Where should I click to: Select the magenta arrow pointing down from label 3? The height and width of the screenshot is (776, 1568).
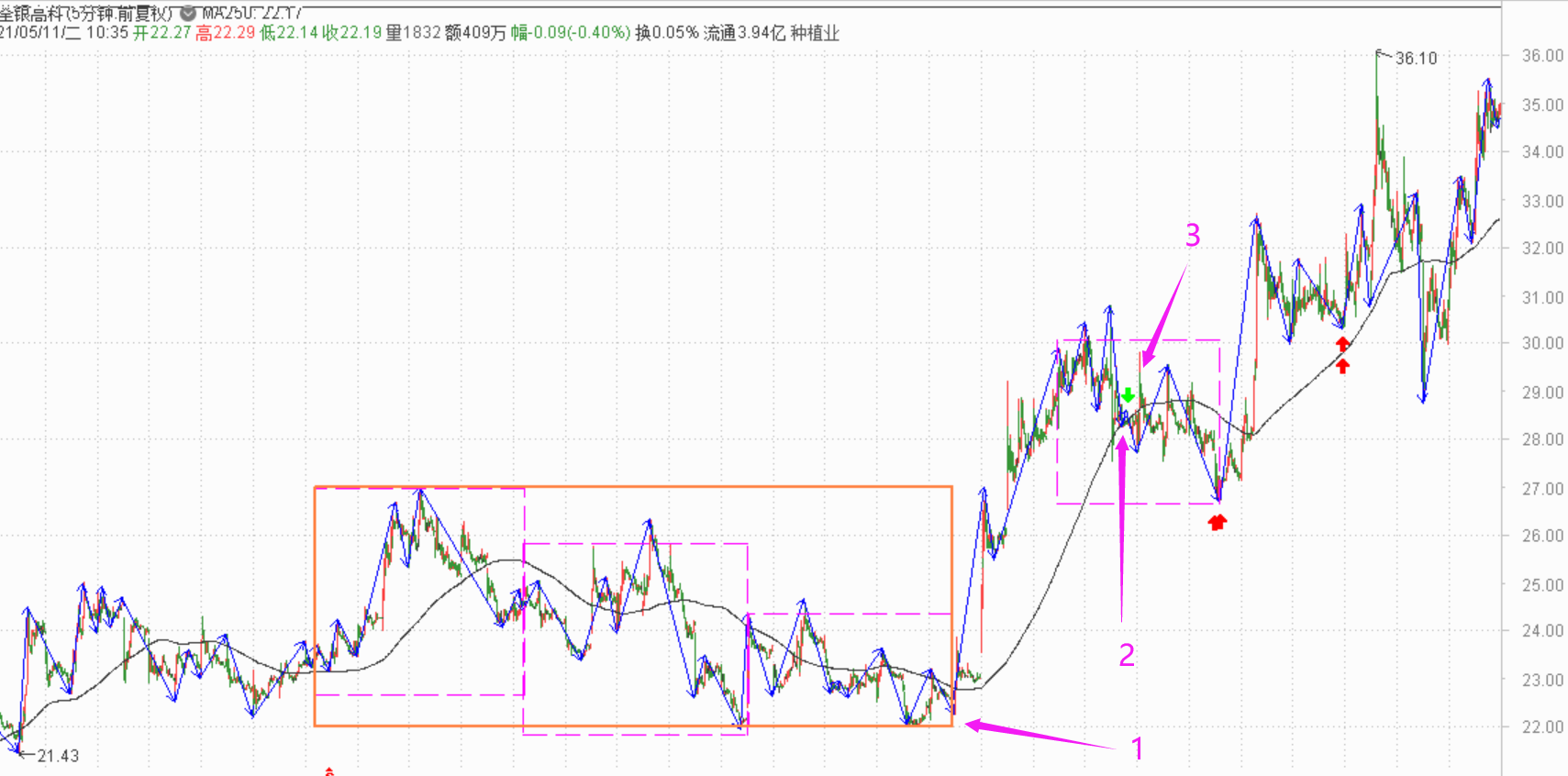[1163, 316]
